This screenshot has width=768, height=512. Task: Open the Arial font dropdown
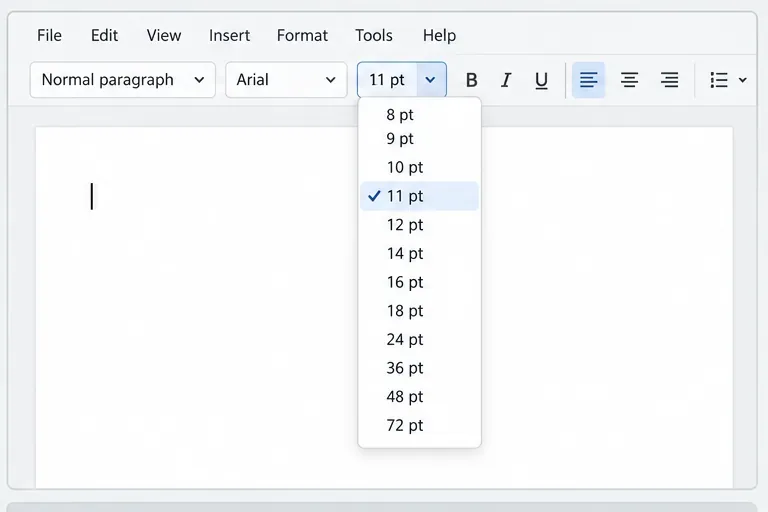[286, 80]
